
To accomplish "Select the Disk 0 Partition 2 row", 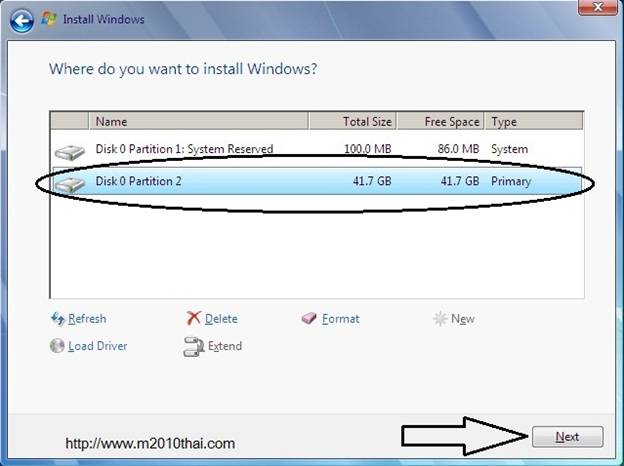I will 317,181.
